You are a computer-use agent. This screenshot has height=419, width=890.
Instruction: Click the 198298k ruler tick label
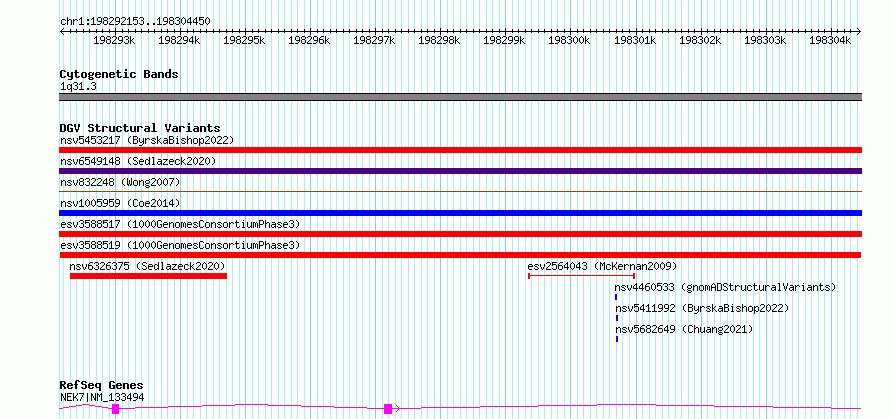(x=439, y=40)
